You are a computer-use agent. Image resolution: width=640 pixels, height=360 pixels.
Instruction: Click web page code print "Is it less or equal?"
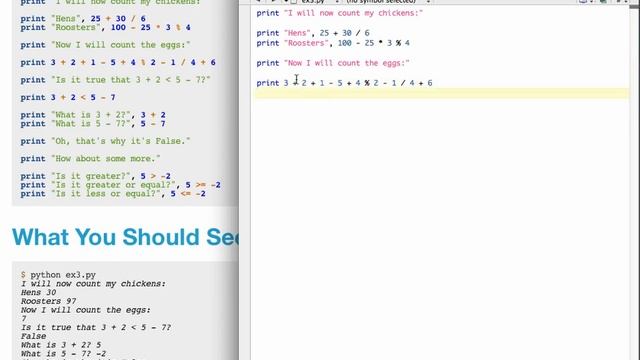click(113, 193)
